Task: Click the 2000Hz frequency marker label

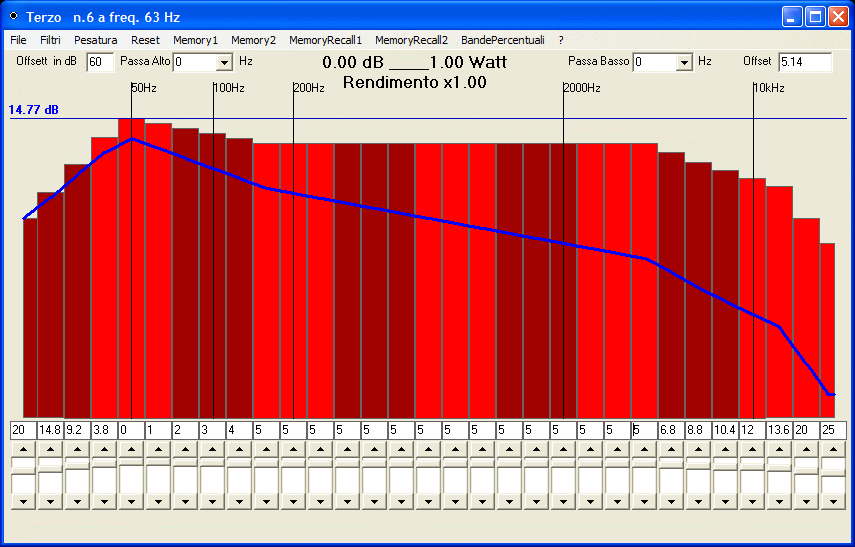Action: 582,88
